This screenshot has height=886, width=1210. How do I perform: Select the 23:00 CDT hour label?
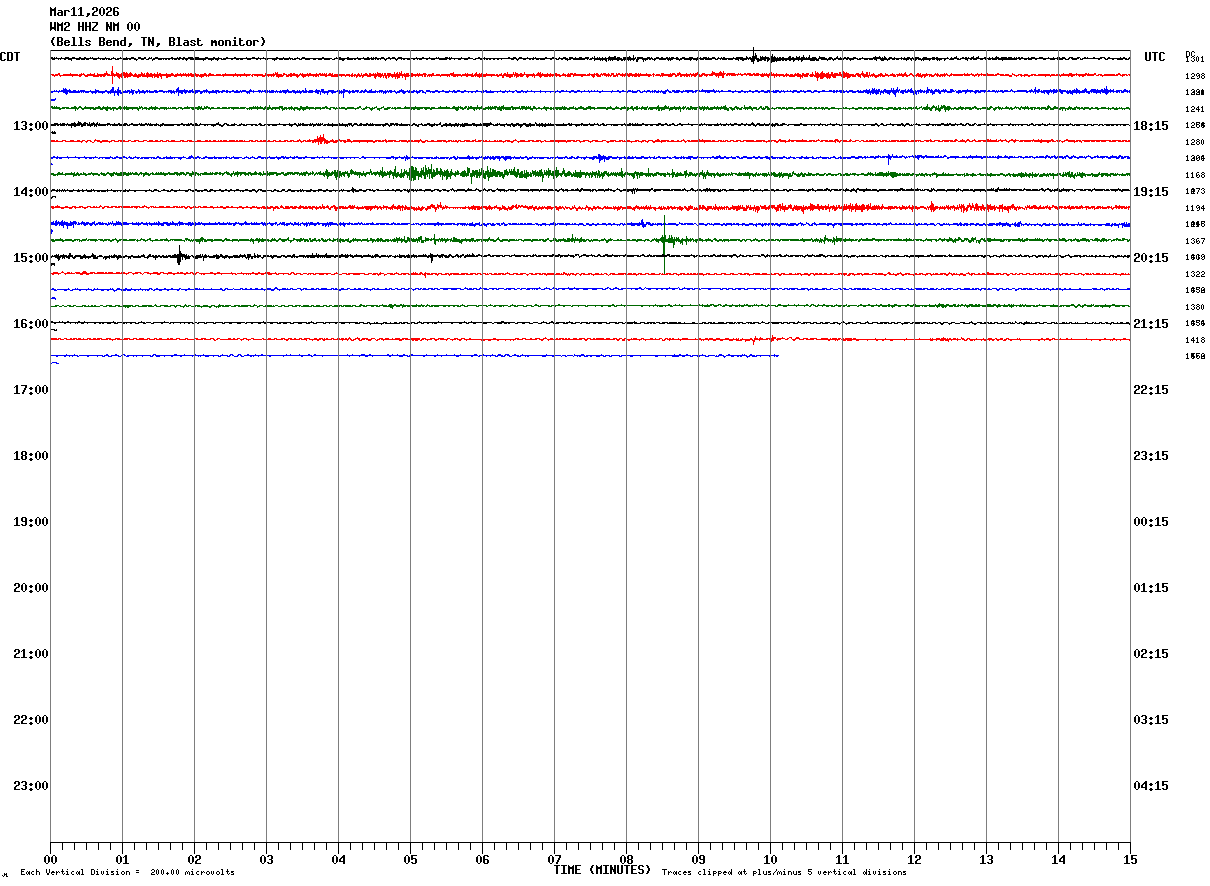coord(31,786)
